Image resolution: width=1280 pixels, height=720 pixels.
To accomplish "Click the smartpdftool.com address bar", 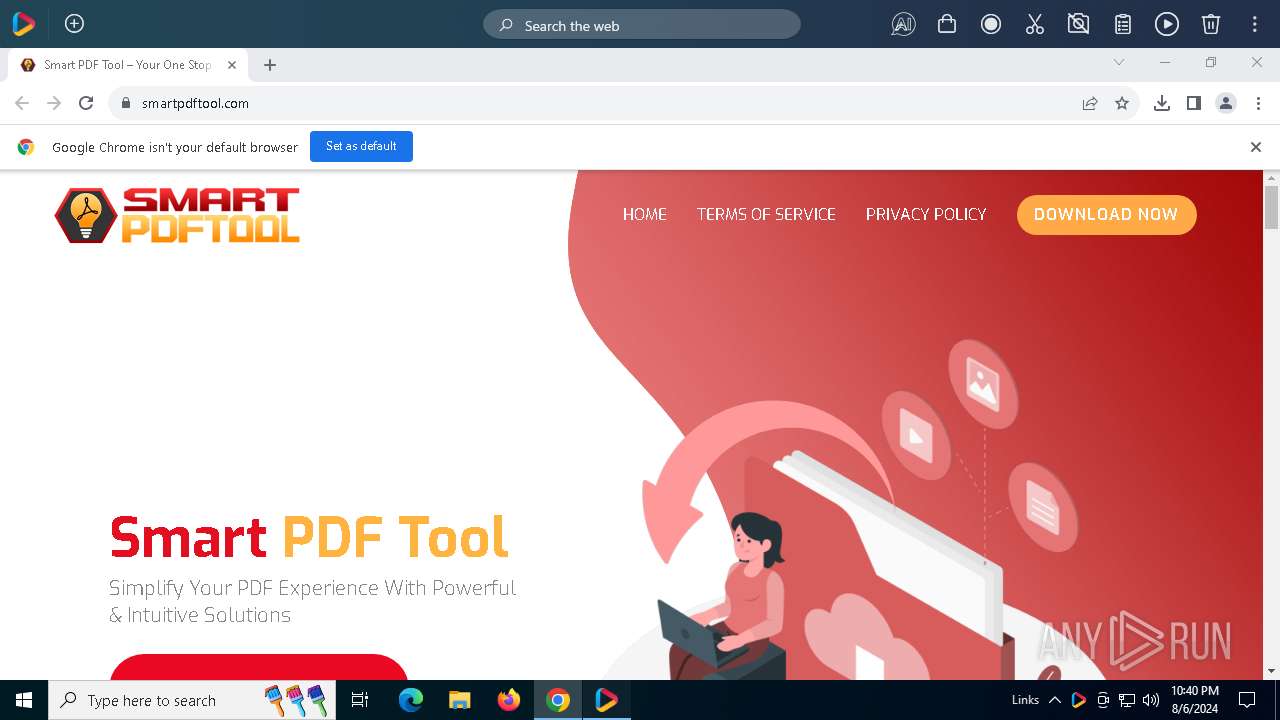I will [624, 103].
